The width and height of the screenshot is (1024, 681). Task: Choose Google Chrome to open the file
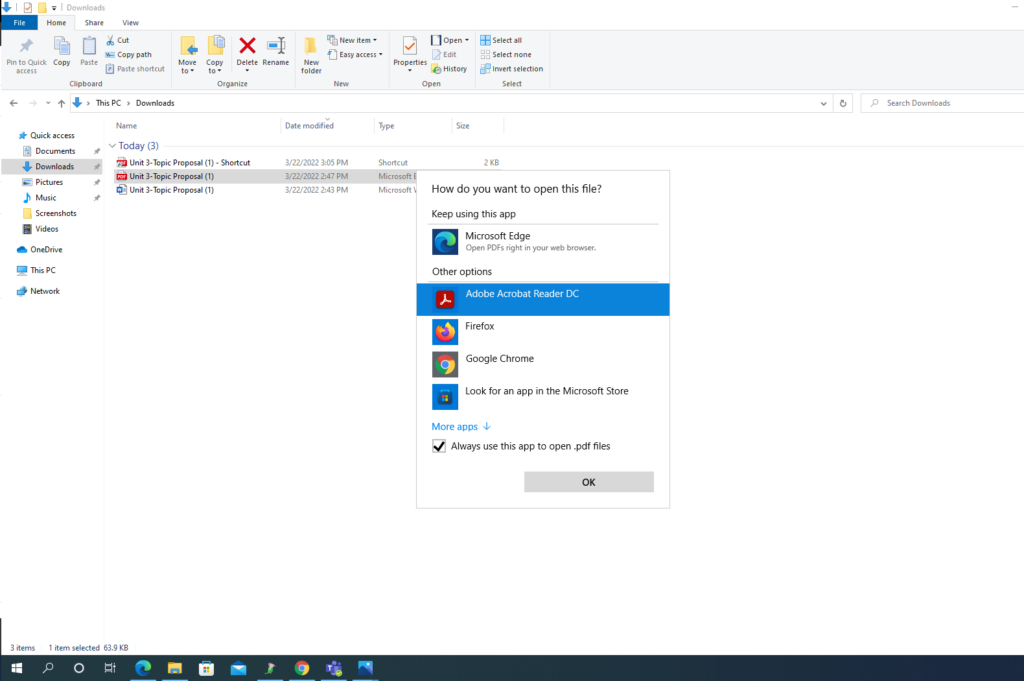click(x=543, y=364)
